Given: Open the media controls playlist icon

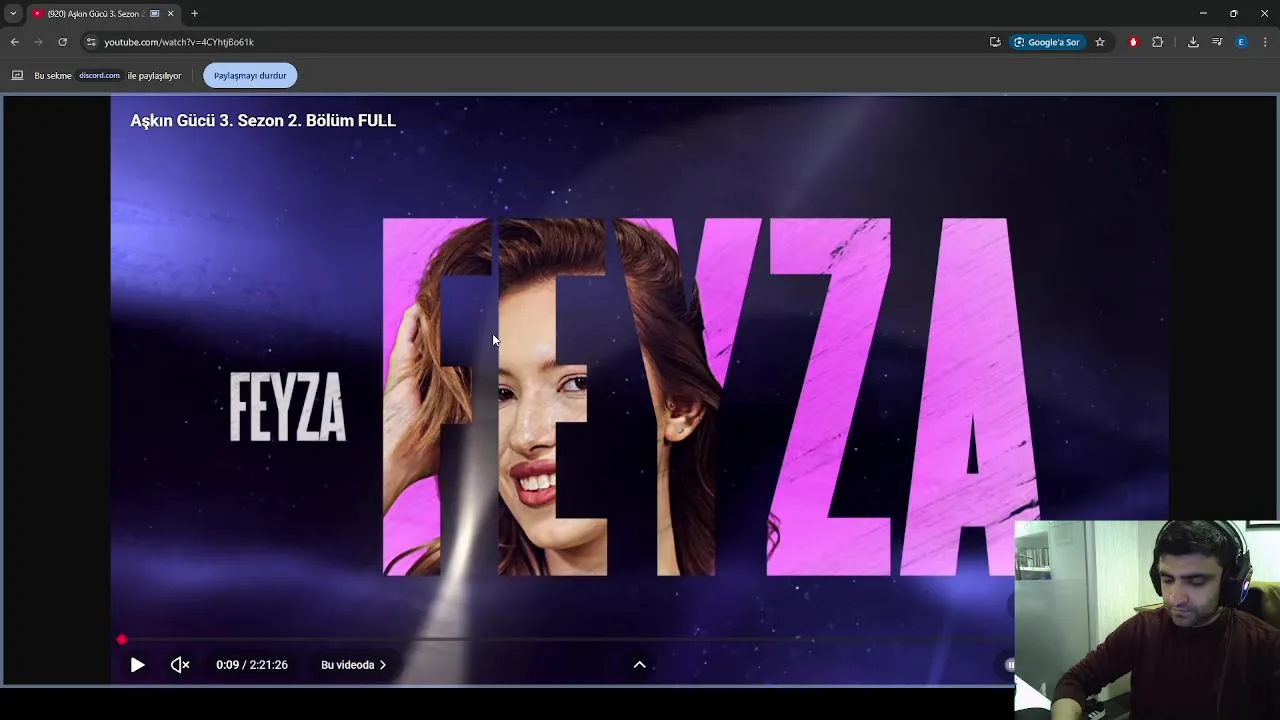Looking at the screenshot, I should point(1217,42).
